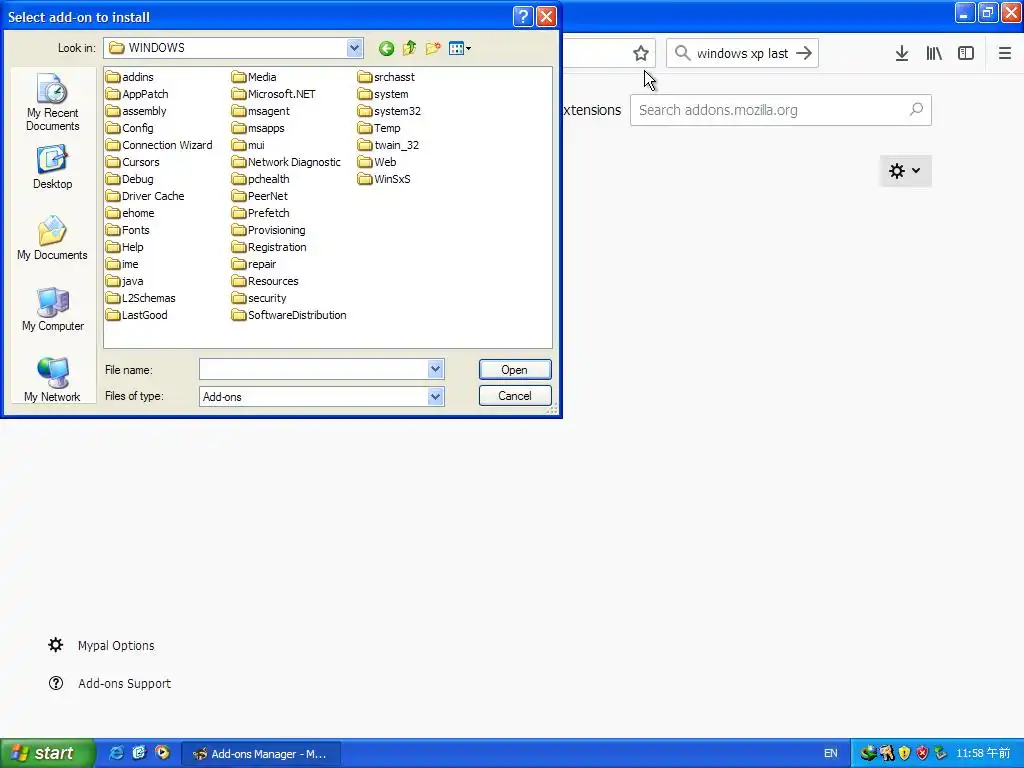The image size is (1024, 768).
Task: Open Mypal Options link
Action: click(116, 645)
